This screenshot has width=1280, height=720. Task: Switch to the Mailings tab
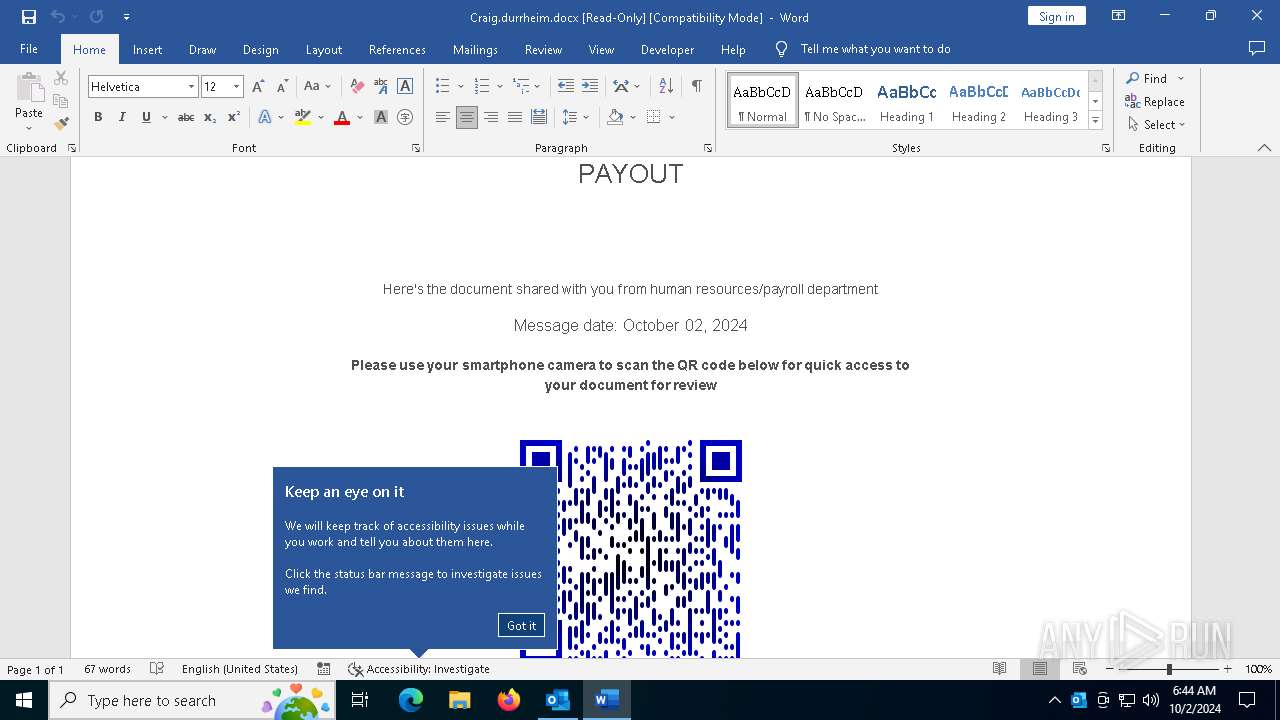tap(475, 49)
